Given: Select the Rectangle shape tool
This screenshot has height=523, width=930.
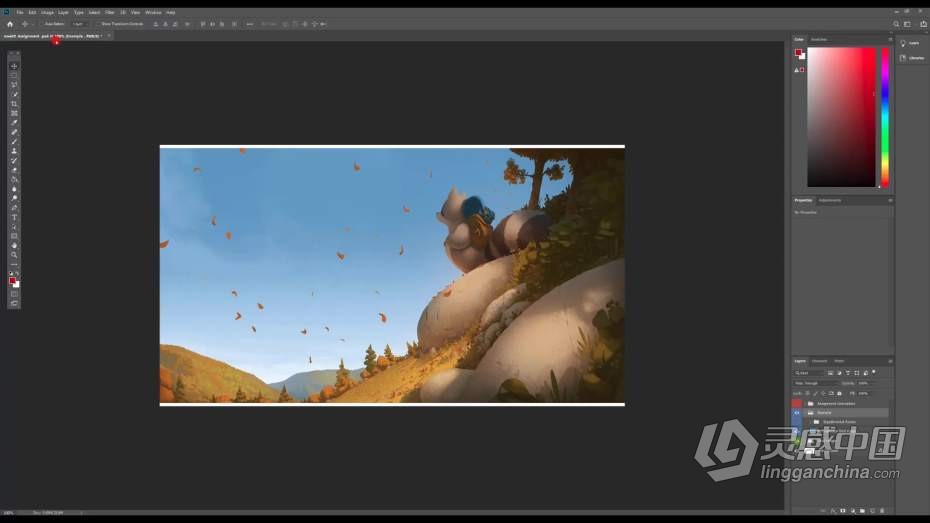Looking at the screenshot, I should click(x=14, y=237).
